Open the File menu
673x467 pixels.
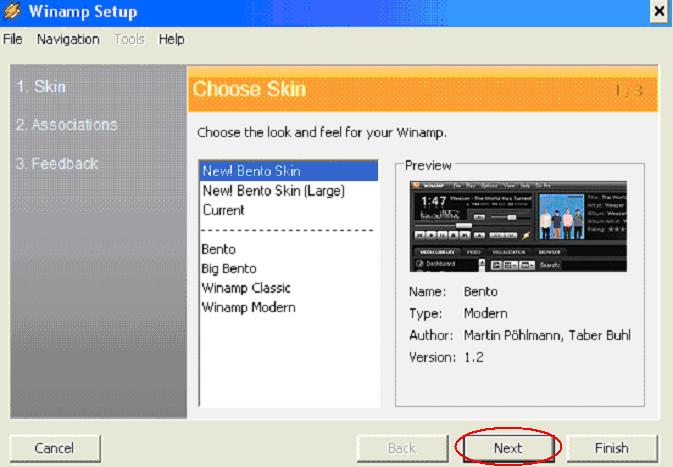[12, 39]
